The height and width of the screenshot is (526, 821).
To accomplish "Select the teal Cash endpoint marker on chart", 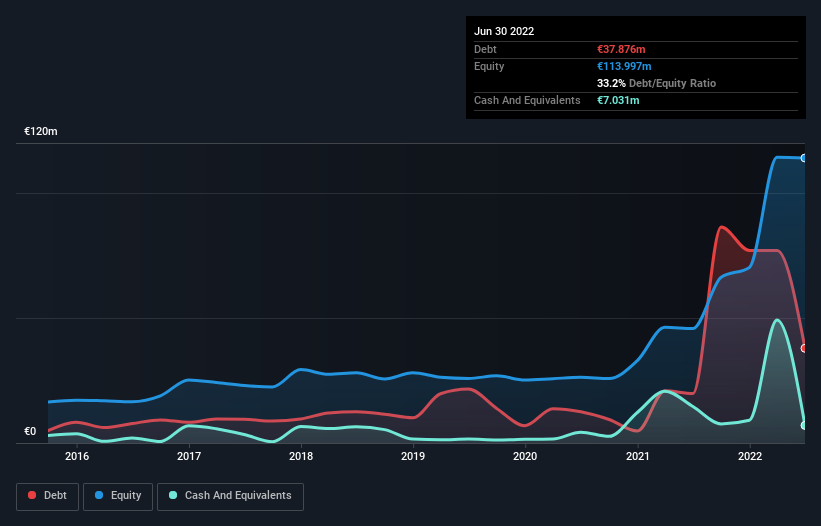I will click(804, 426).
